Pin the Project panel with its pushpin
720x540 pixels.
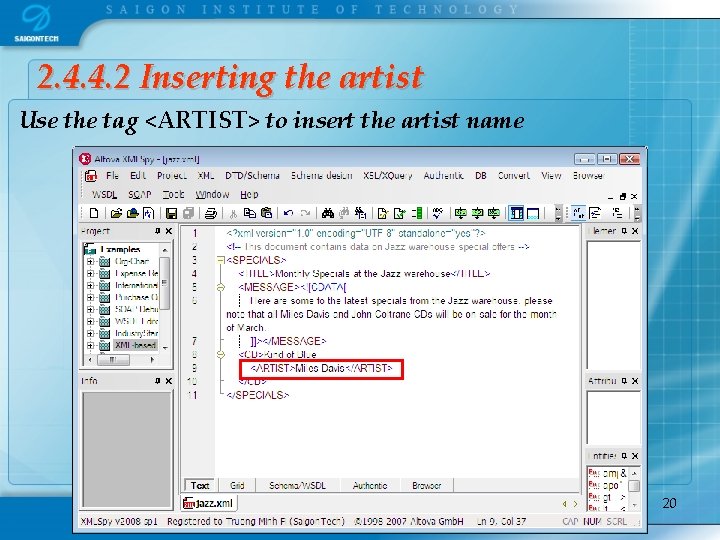click(158, 231)
